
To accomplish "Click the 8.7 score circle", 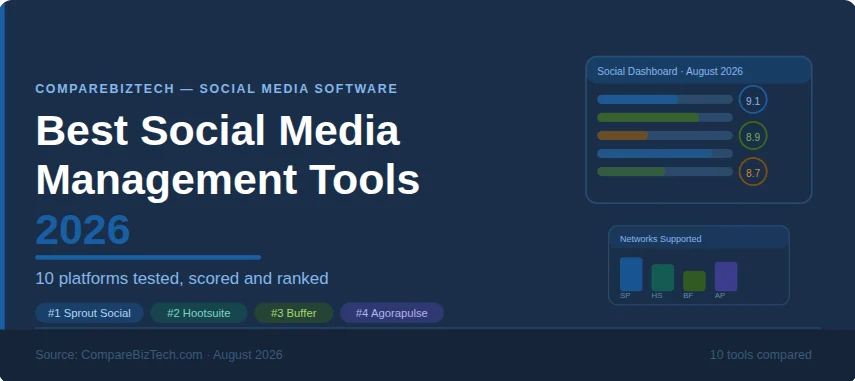I will 753,172.
